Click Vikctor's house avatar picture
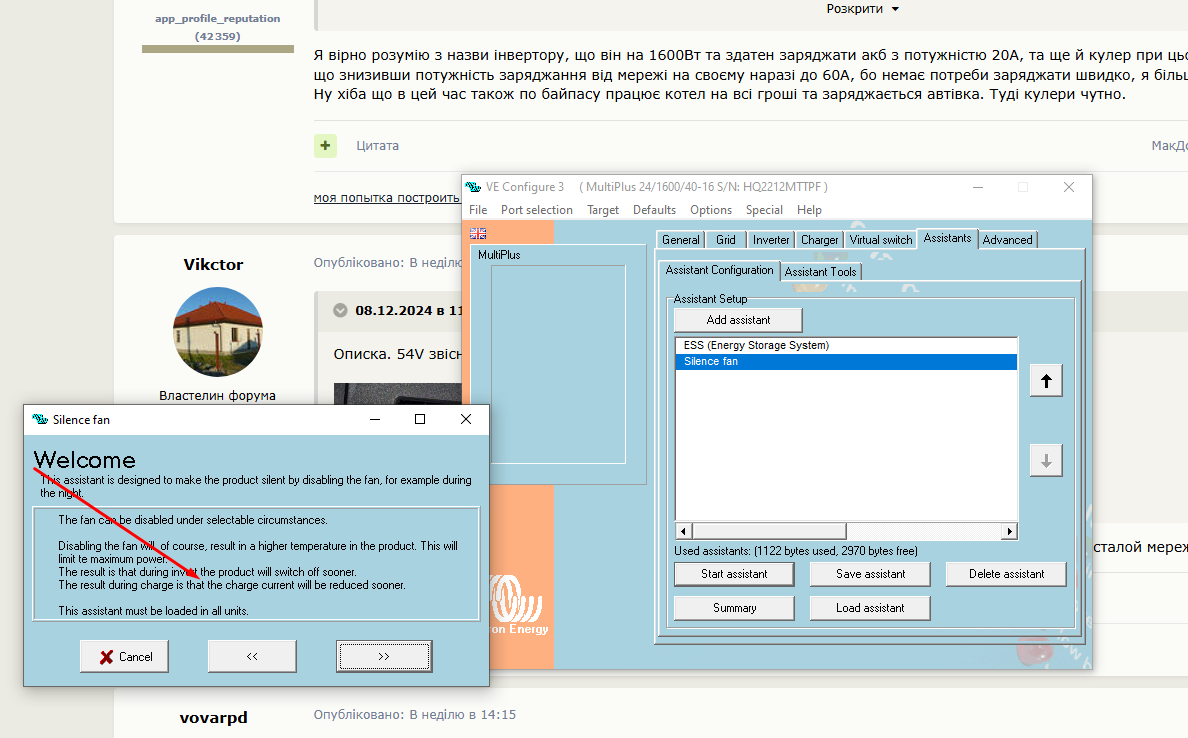 (218, 332)
